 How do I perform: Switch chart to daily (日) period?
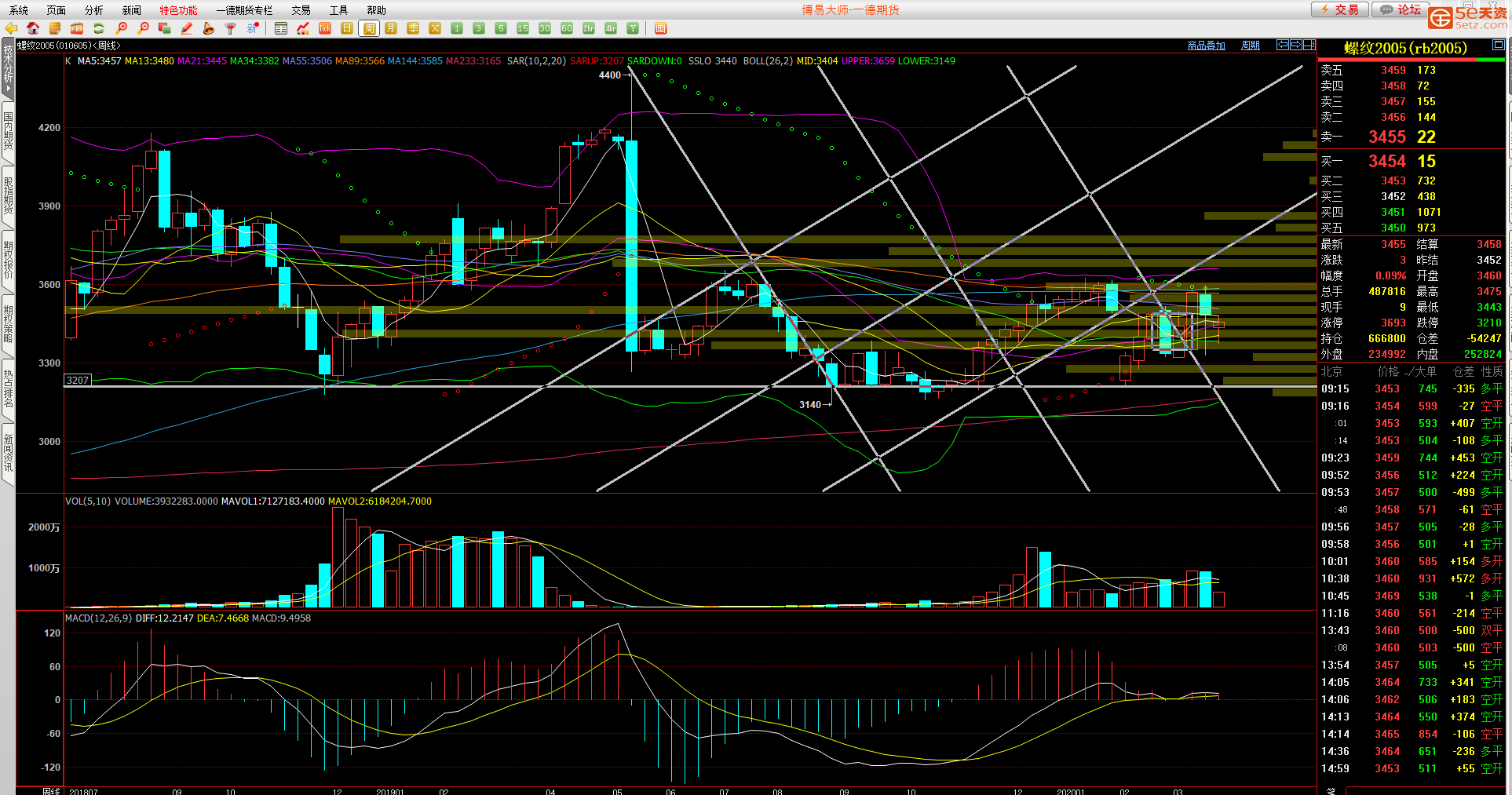click(347, 28)
